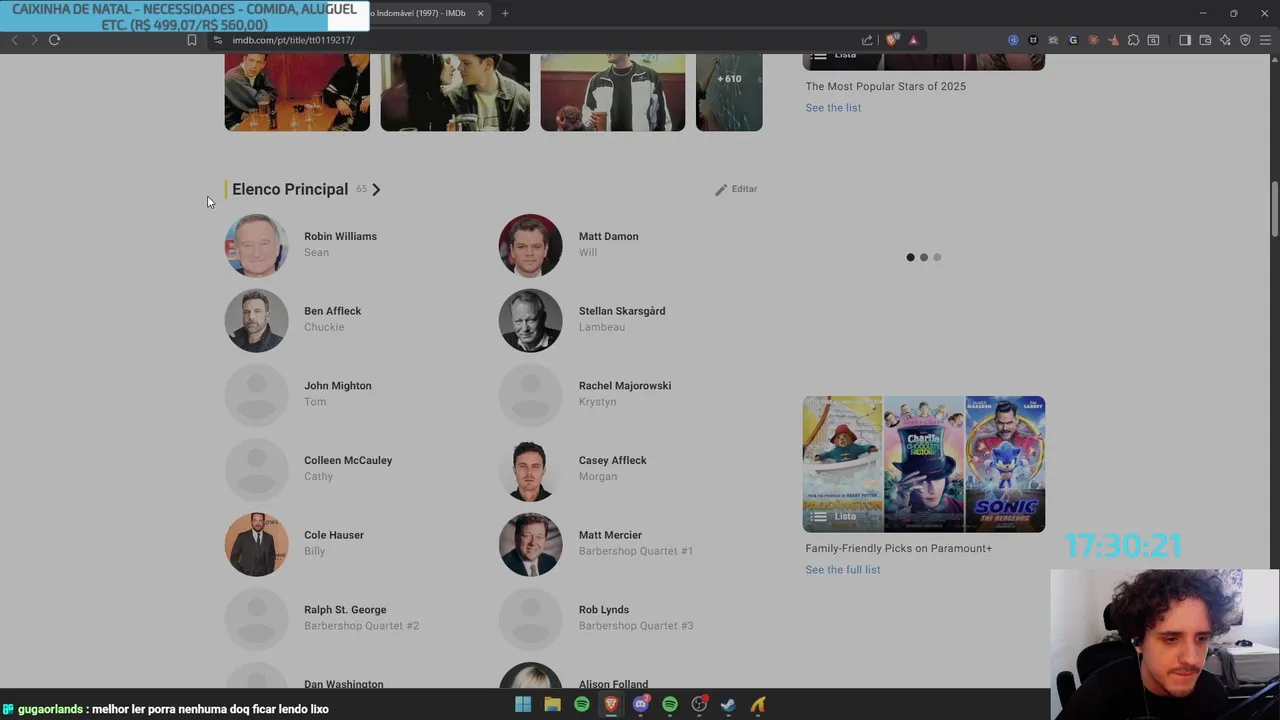1280x720 pixels.
Task: Open the Windows Start menu
Action: point(523,705)
